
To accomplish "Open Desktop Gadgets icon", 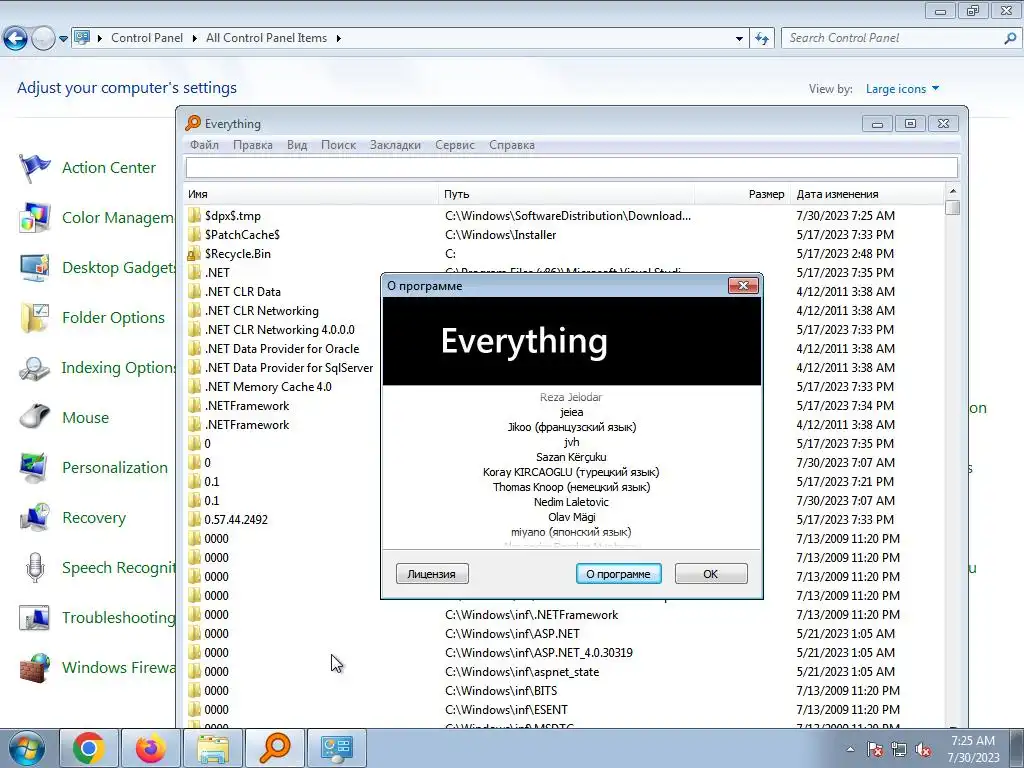I will [x=35, y=268].
